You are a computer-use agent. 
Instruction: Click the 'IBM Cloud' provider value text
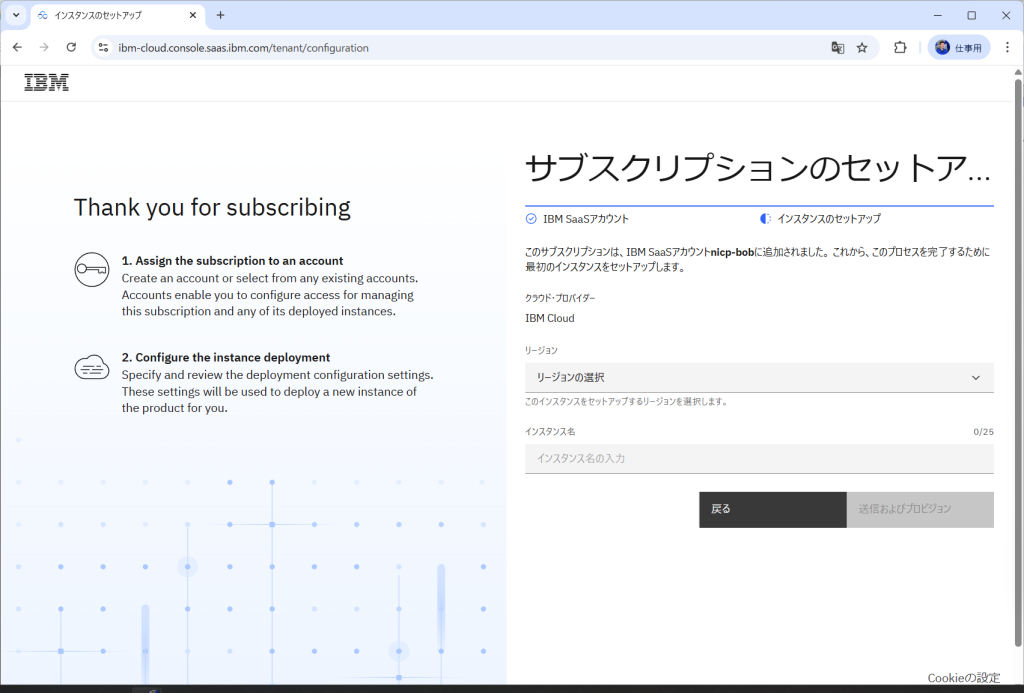pyautogui.click(x=550, y=318)
